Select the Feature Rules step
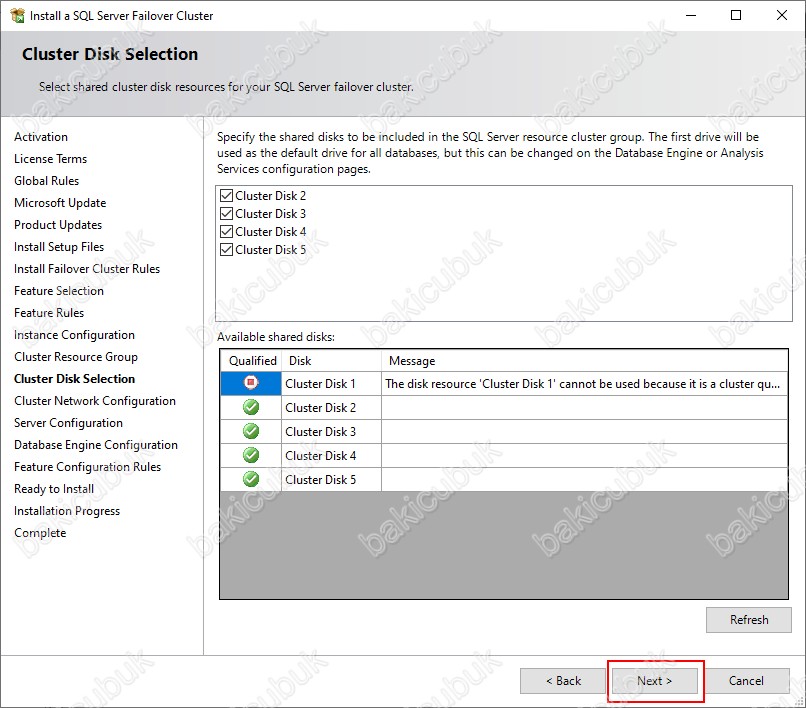The width and height of the screenshot is (806, 708). click(x=49, y=313)
